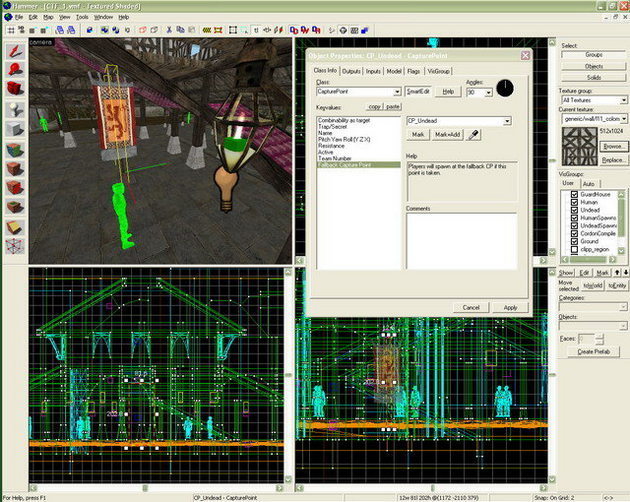The image size is (630, 502).
Task: Click the Apply button
Action: [x=510, y=307]
